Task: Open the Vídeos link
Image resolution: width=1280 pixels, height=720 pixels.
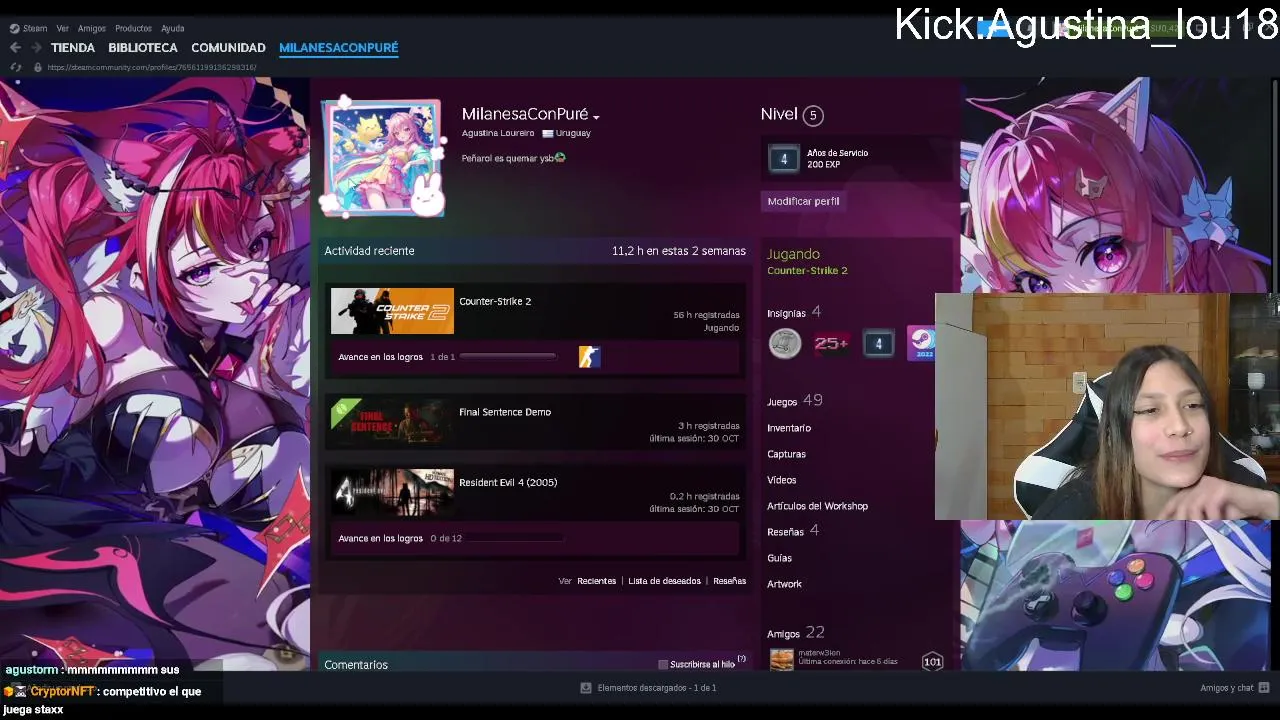Action: pyautogui.click(x=782, y=480)
